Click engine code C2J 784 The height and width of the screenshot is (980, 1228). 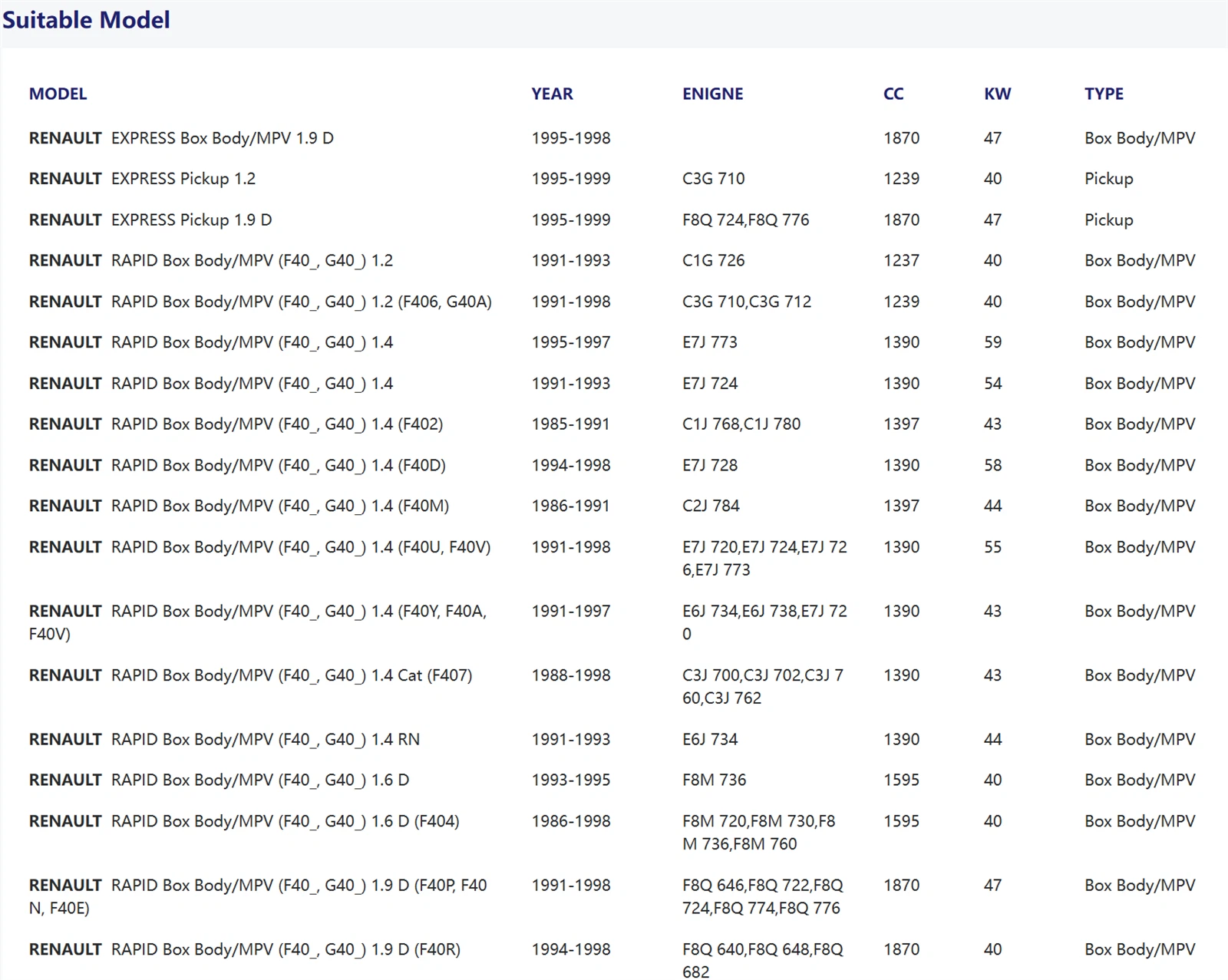point(711,506)
